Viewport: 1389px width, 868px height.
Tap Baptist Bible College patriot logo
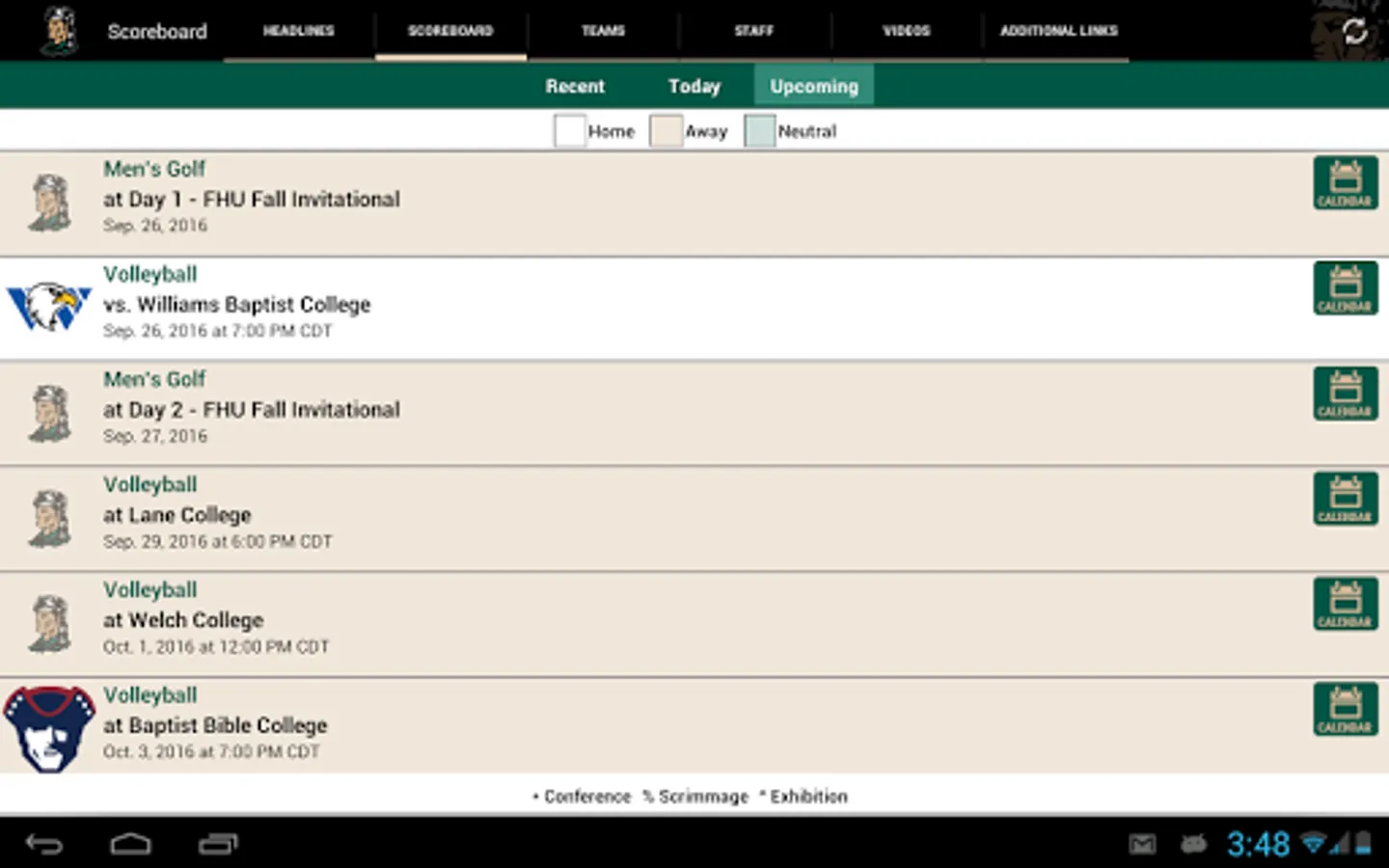tap(49, 729)
